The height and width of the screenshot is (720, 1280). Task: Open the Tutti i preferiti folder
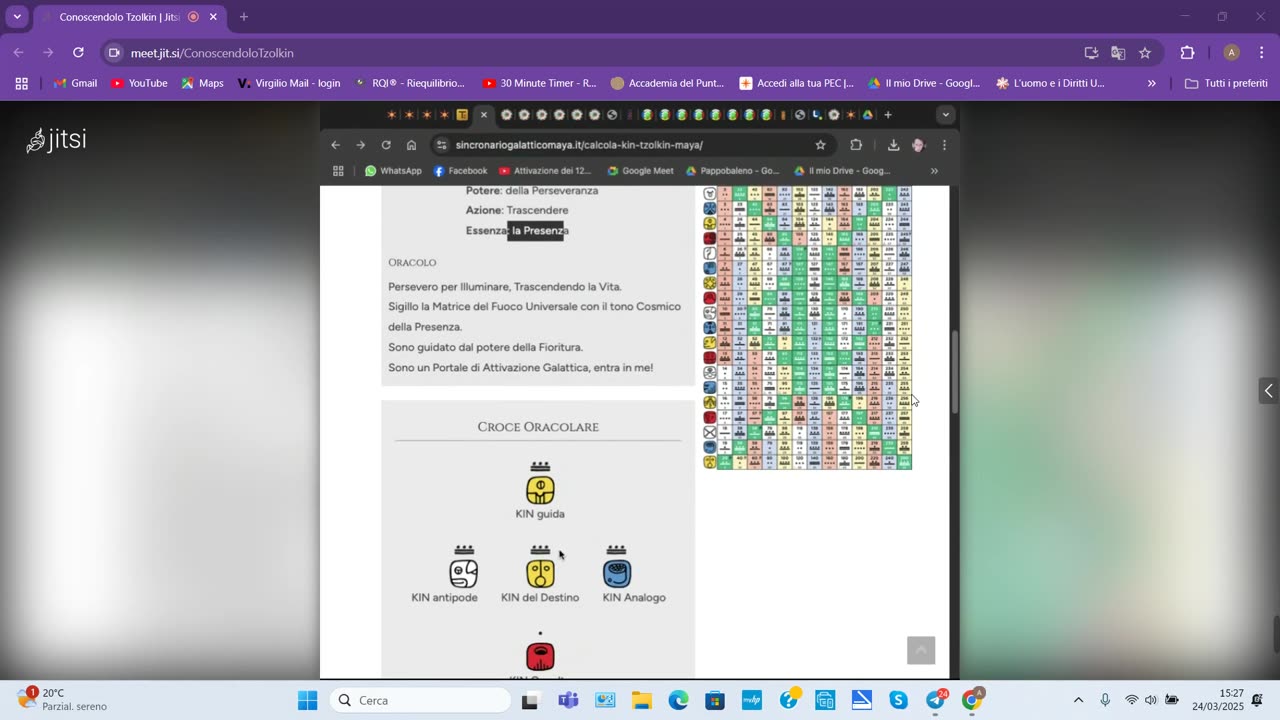1226,83
